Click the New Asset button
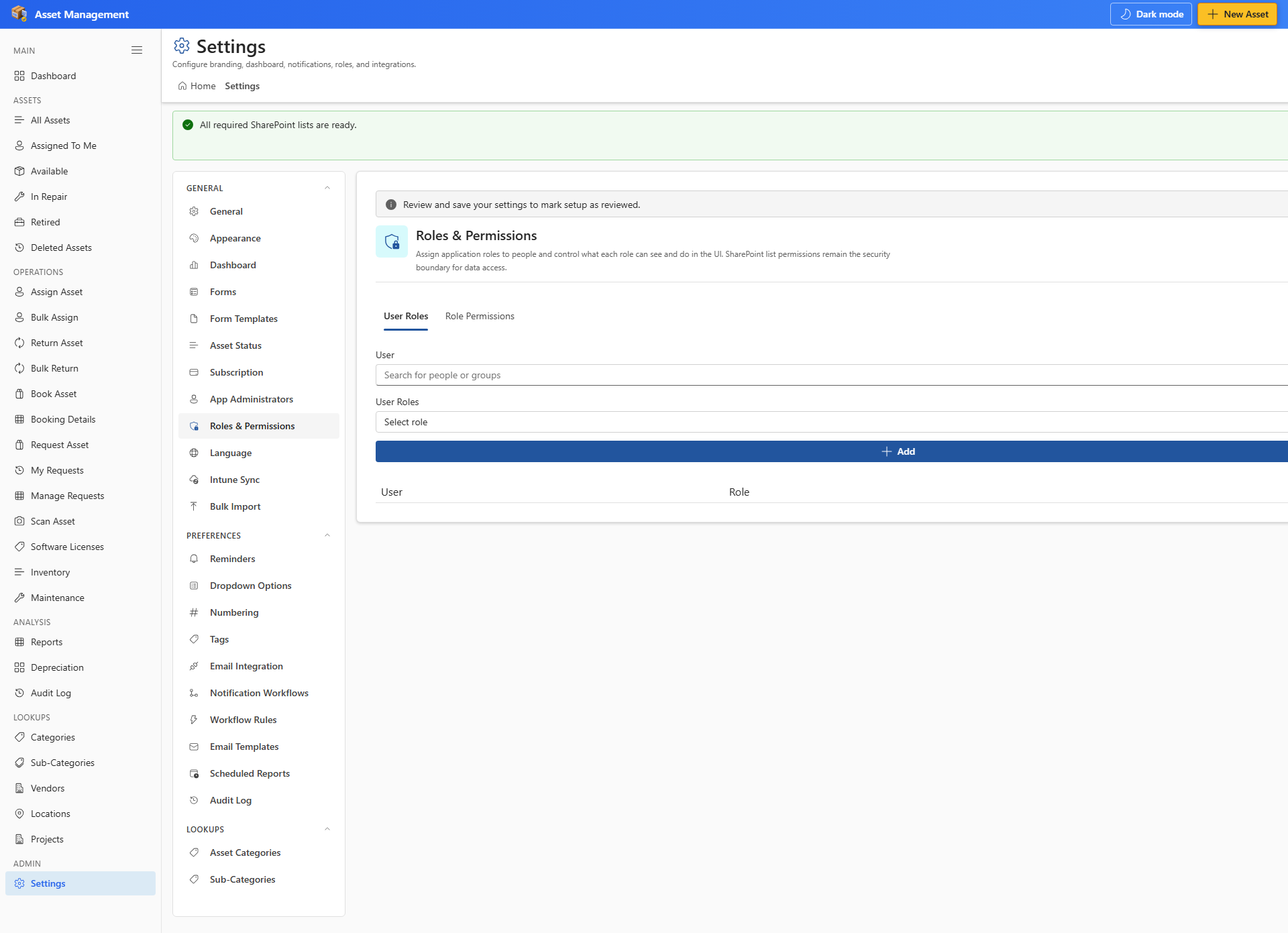This screenshot has height=933, width=1288. click(x=1238, y=14)
